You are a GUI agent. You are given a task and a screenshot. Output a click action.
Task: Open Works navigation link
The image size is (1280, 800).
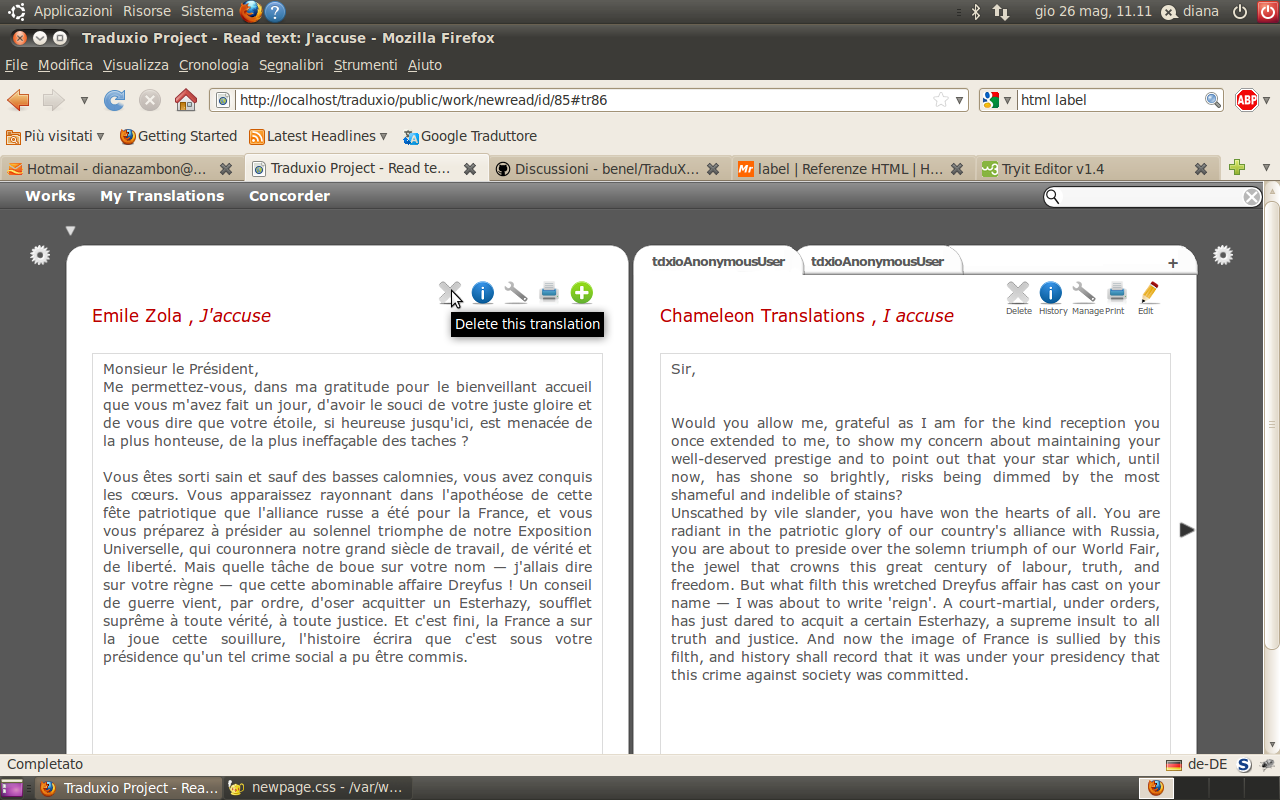[50, 196]
